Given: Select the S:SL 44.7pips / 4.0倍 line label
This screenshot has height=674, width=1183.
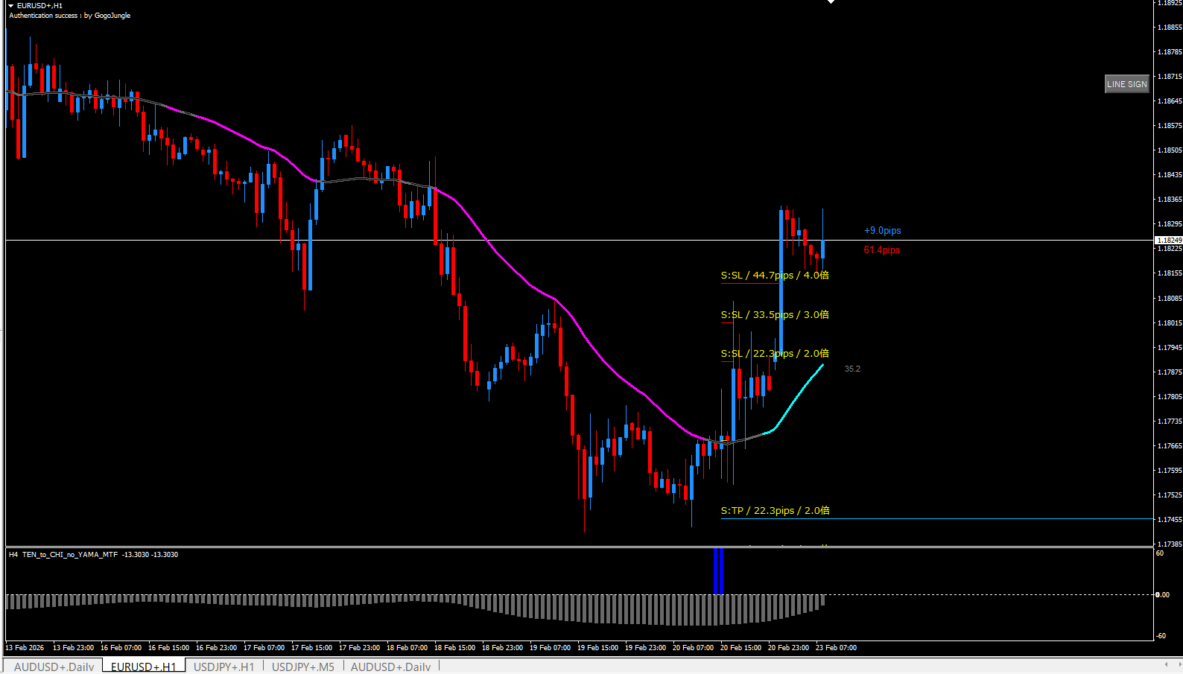Looking at the screenshot, I should [775, 275].
